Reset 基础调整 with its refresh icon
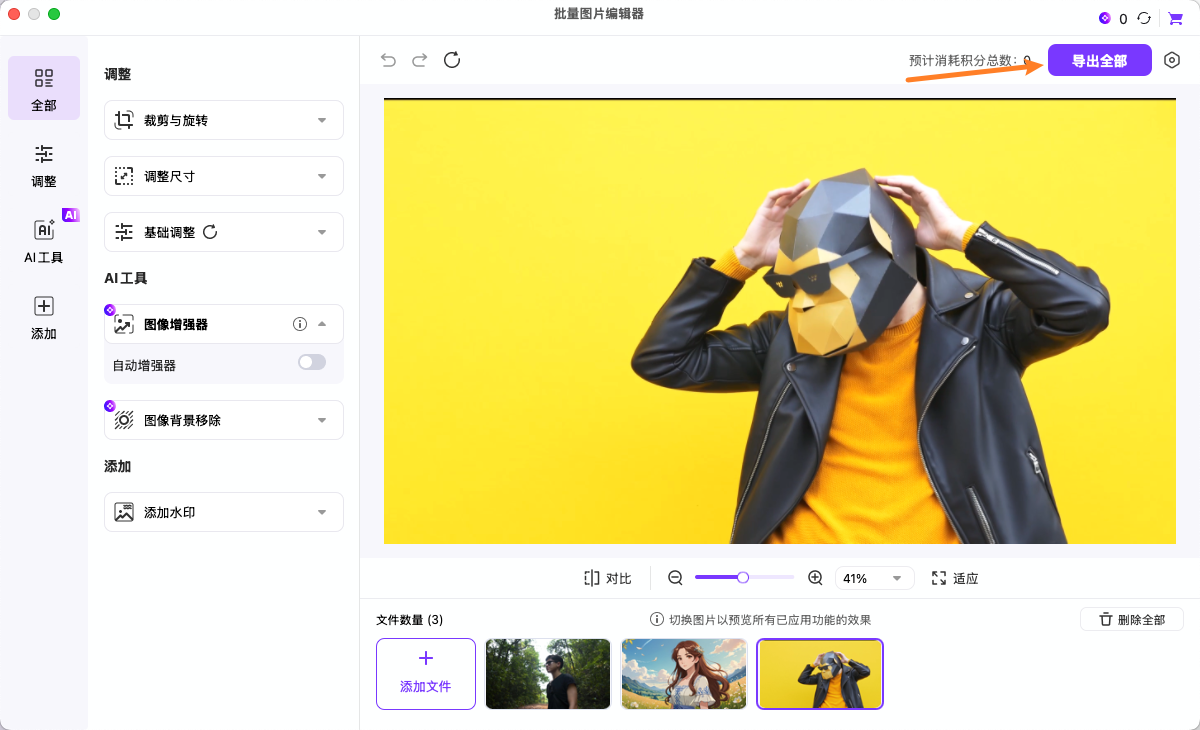Screen dimensions: 1200x730 (210, 232)
